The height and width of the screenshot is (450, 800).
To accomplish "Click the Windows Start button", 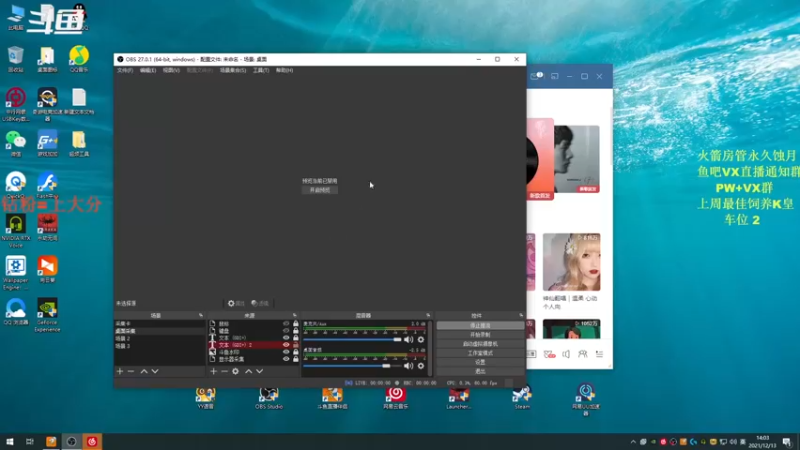I will click(10, 442).
